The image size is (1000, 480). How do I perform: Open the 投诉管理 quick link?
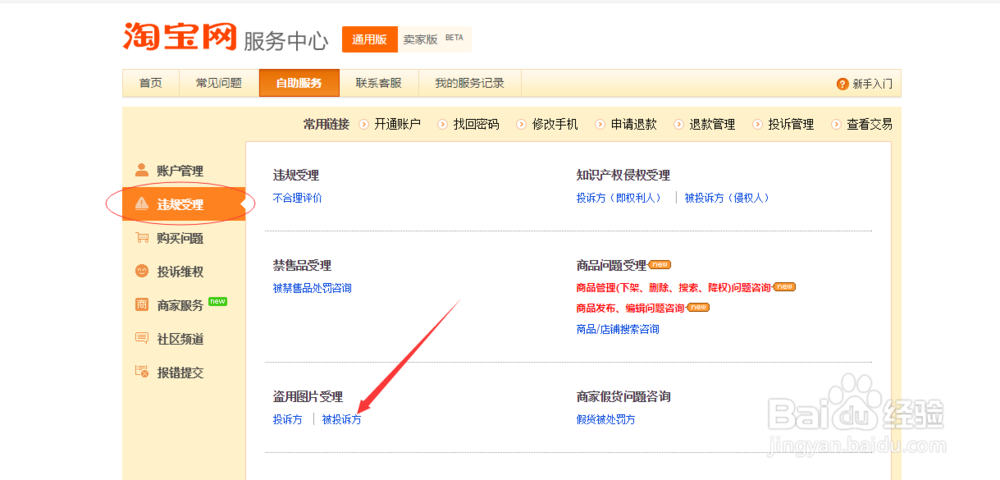[791, 124]
